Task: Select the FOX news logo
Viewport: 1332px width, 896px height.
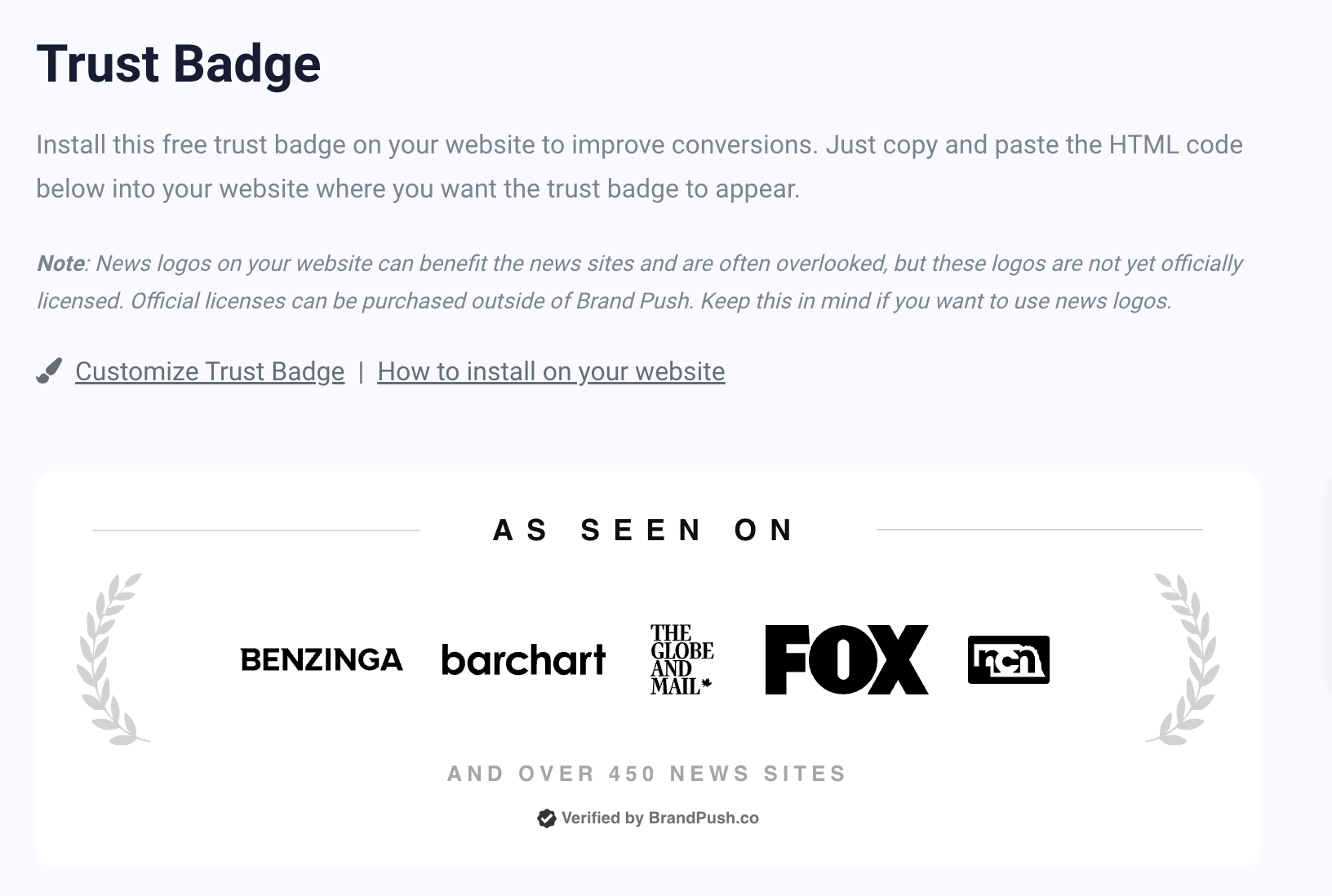Action: (x=846, y=659)
